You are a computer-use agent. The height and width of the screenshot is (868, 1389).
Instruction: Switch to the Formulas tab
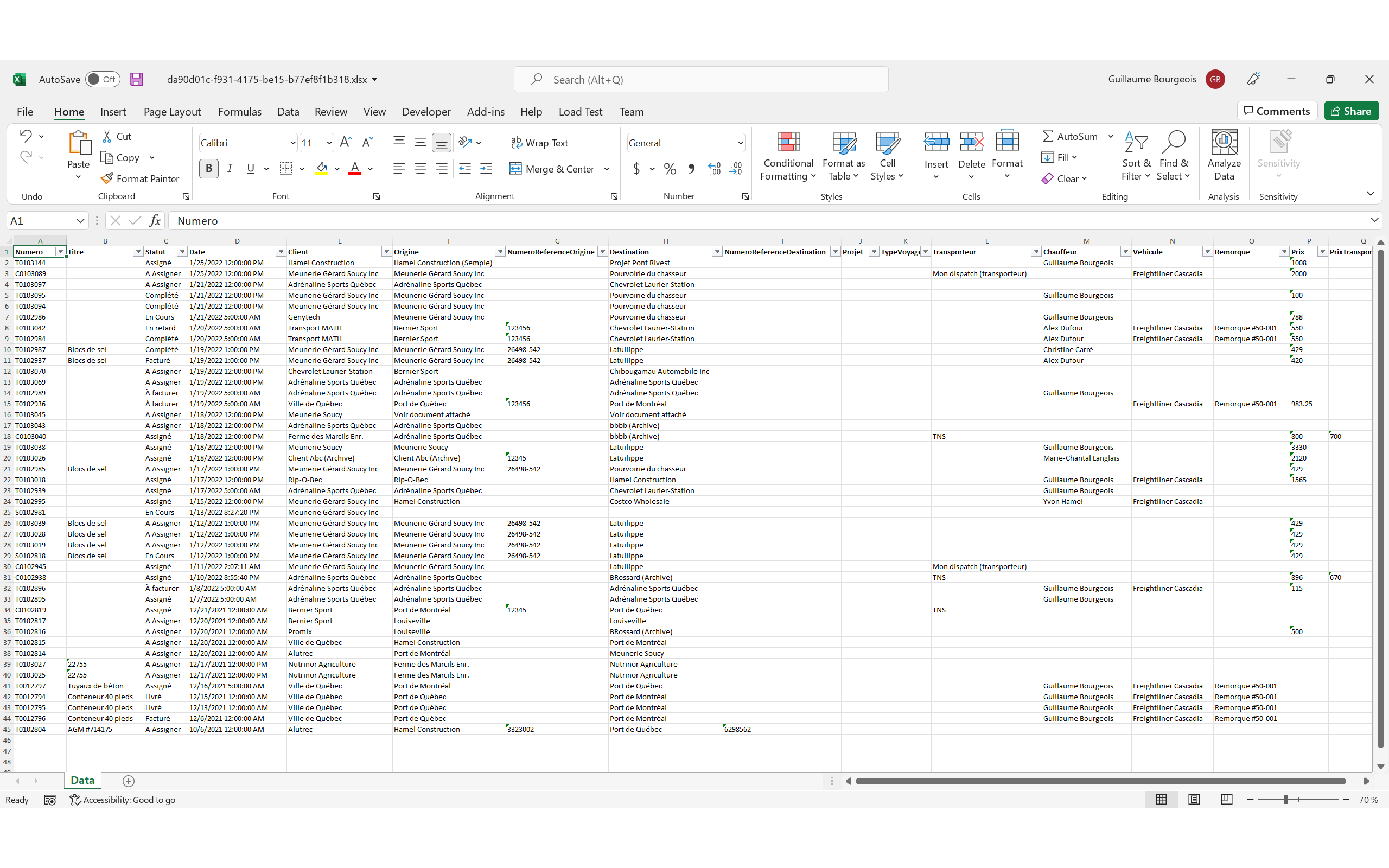(240, 111)
